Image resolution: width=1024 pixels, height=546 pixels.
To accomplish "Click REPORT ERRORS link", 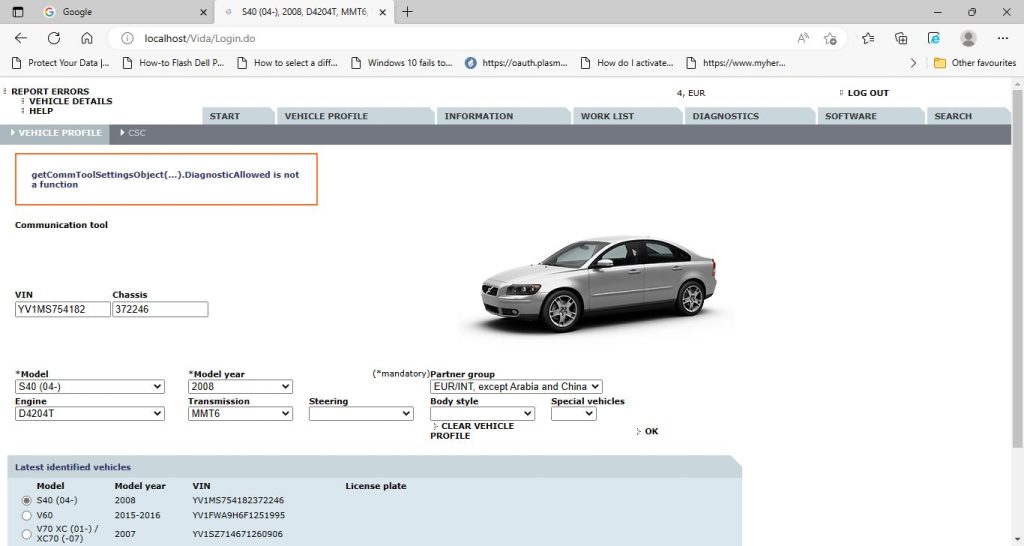I will click(x=50, y=91).
